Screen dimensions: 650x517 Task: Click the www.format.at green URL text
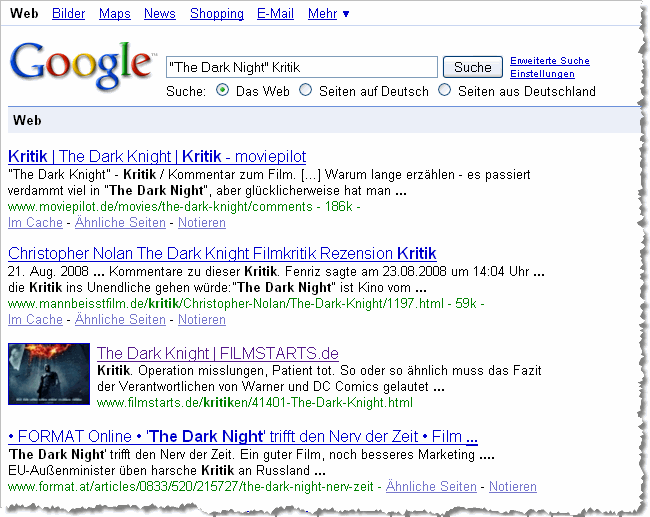click(191, 486)
